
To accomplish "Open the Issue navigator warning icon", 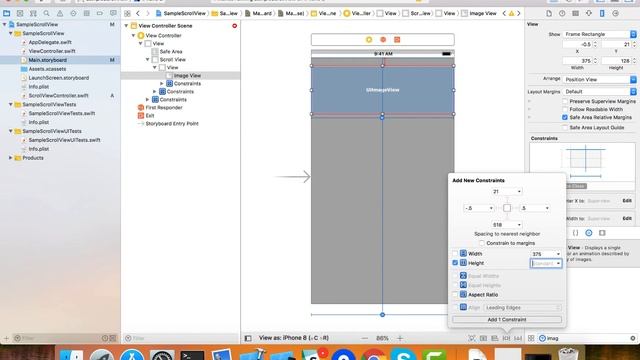I will pos(60,13).
